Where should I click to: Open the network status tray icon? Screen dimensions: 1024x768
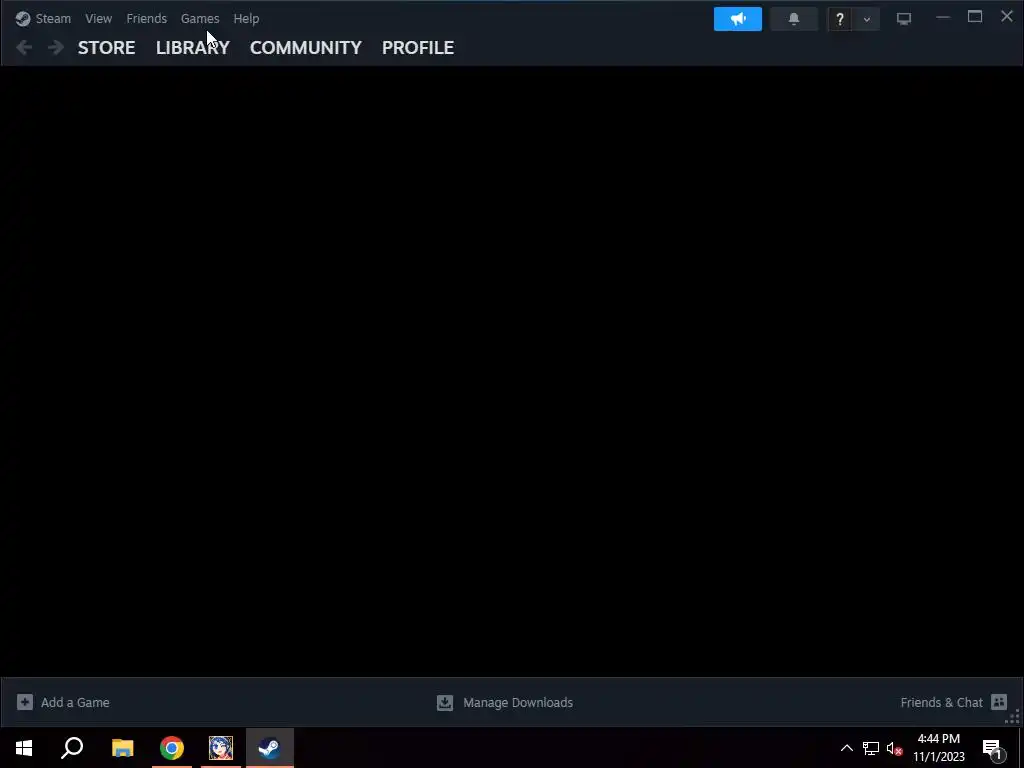(871, 748)
